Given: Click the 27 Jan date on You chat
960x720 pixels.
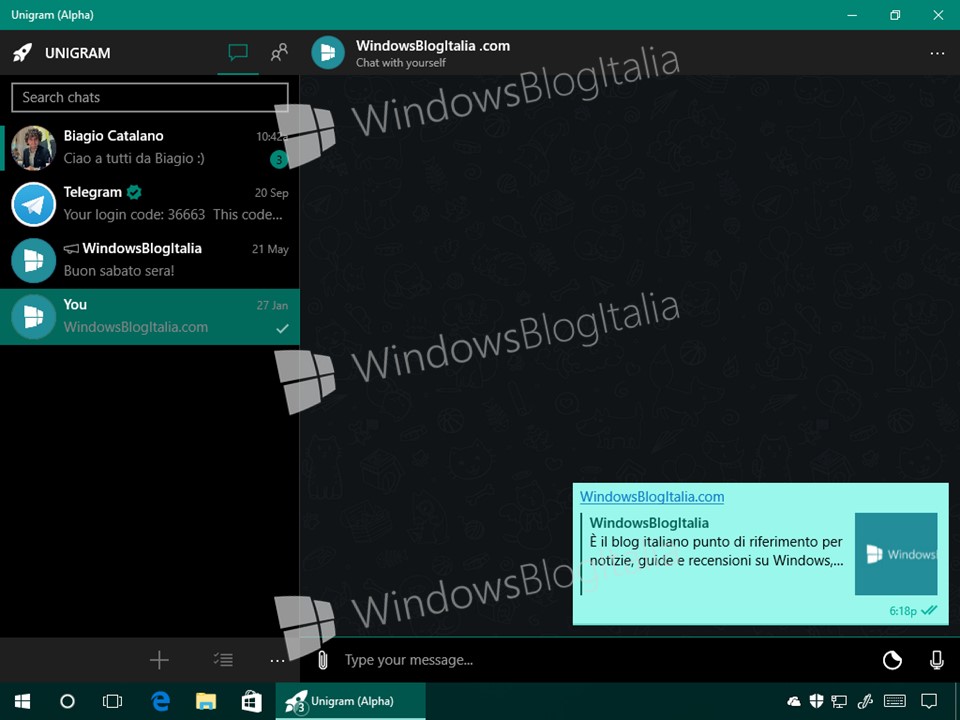Looking at the screenshot, I should tap(272, 306).
